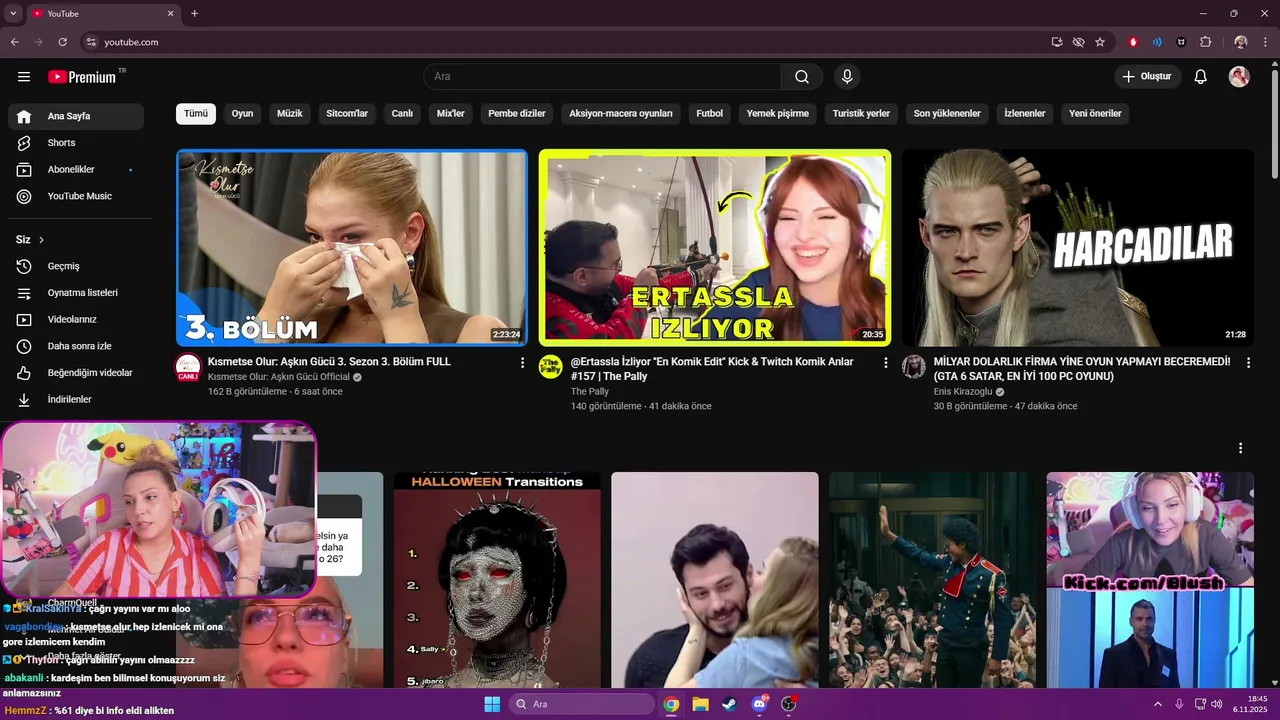Open the notifications bell

pyautogui.click(x=1201, y=77)
